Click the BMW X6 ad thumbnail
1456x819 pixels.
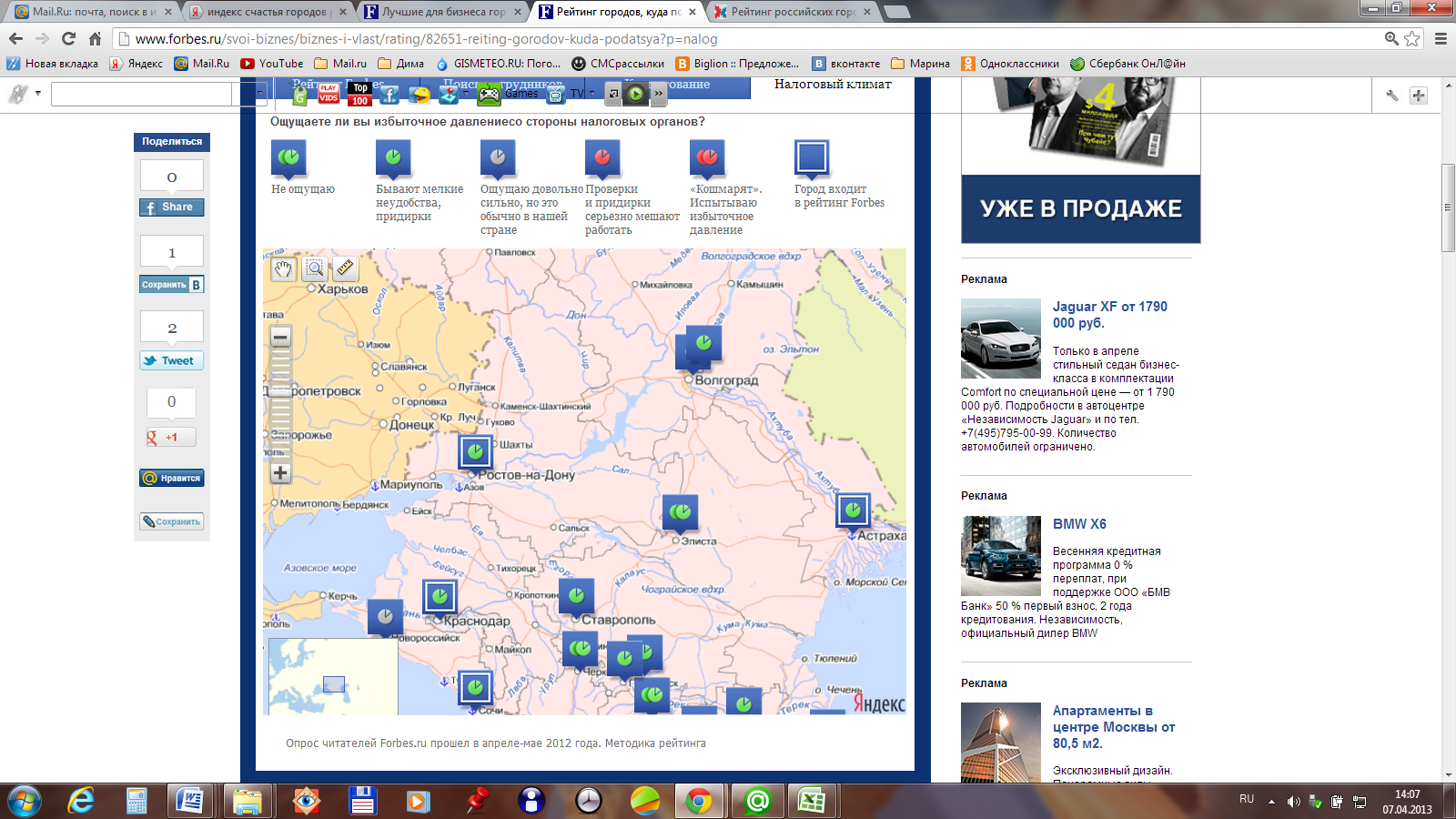click(x=1001, y=556)
